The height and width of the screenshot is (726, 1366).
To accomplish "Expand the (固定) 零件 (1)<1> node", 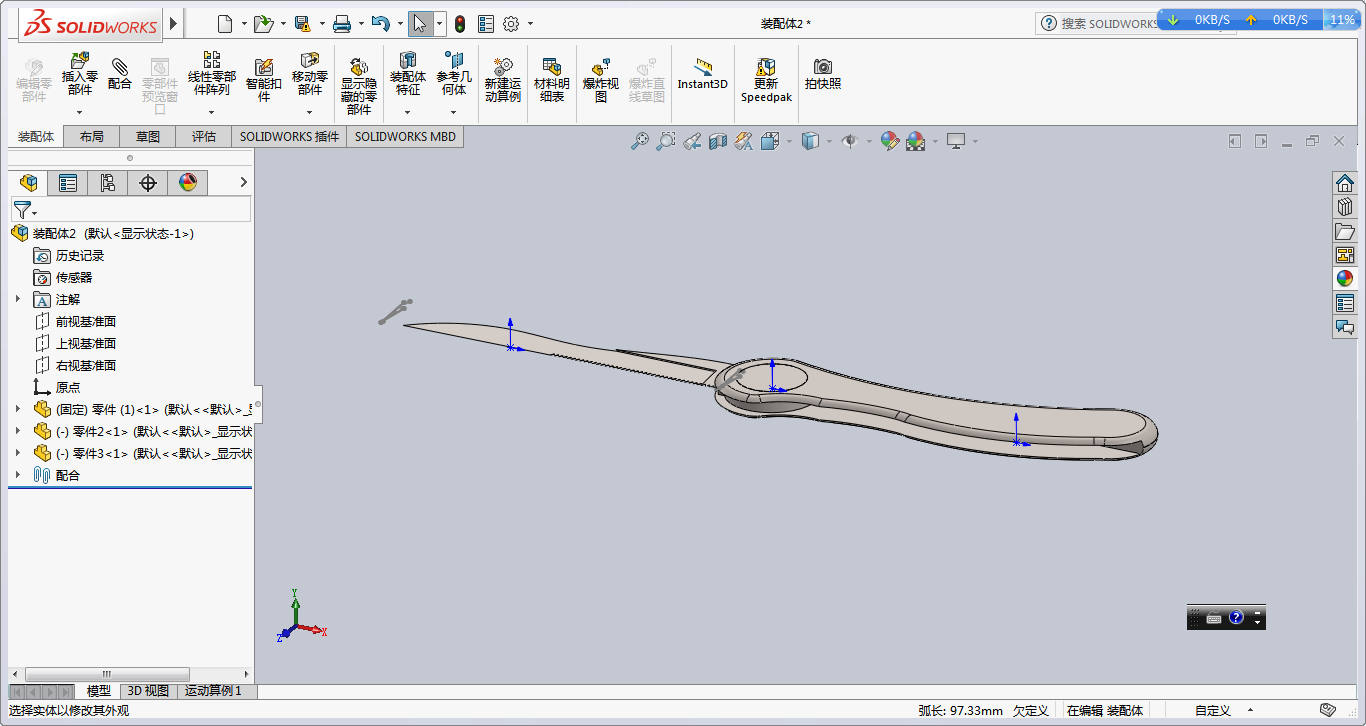I will (17, 409).
